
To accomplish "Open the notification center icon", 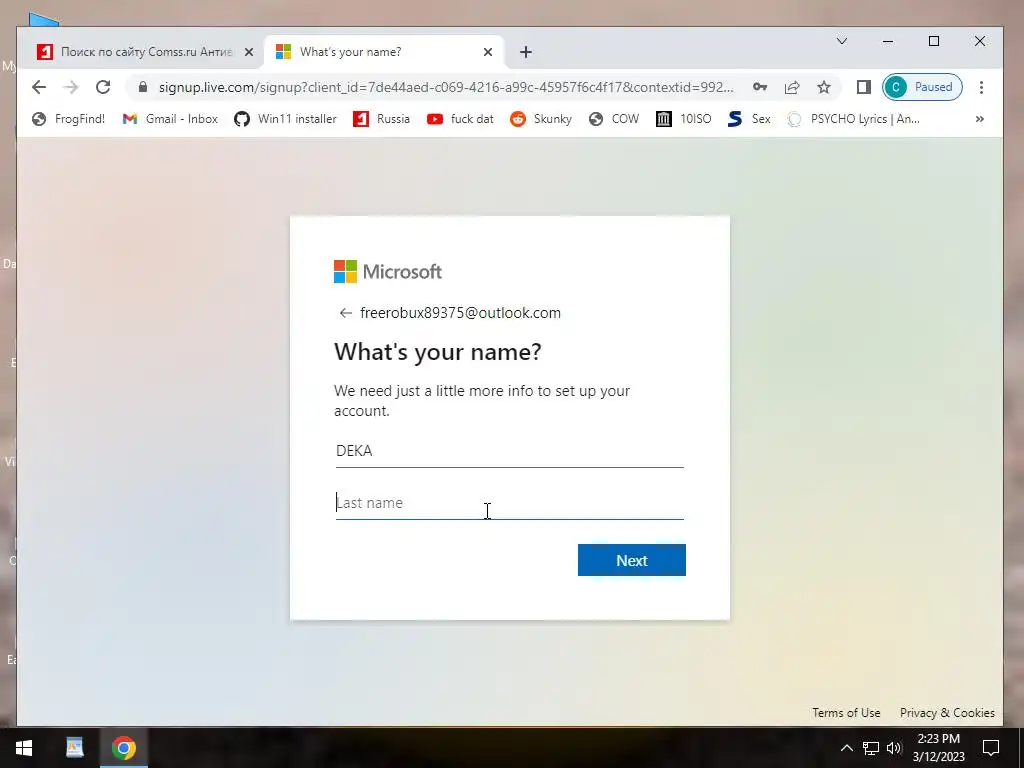I will (x=991, y=748).
